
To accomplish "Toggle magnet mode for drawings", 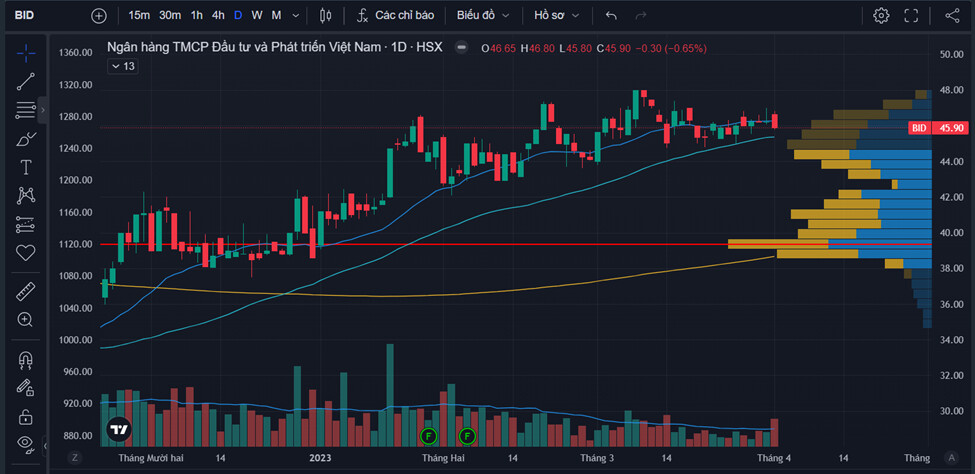I will click(x=26, y=359).
